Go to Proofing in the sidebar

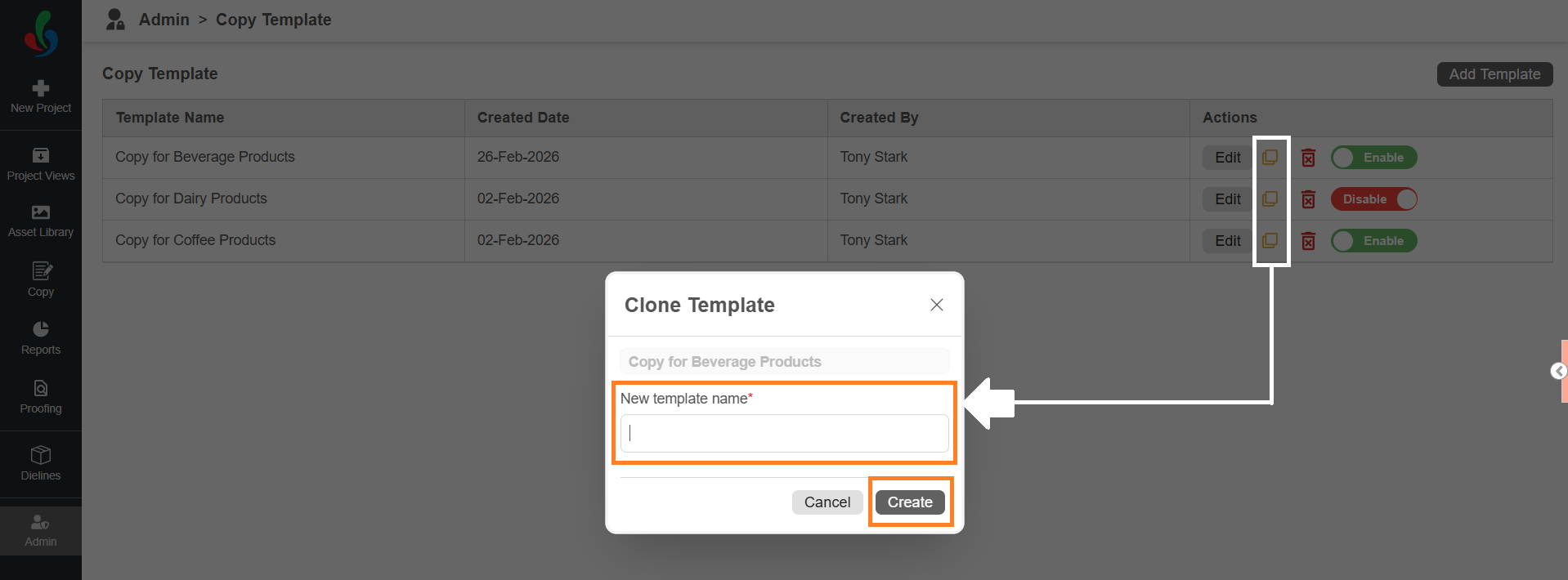point(41,396)
